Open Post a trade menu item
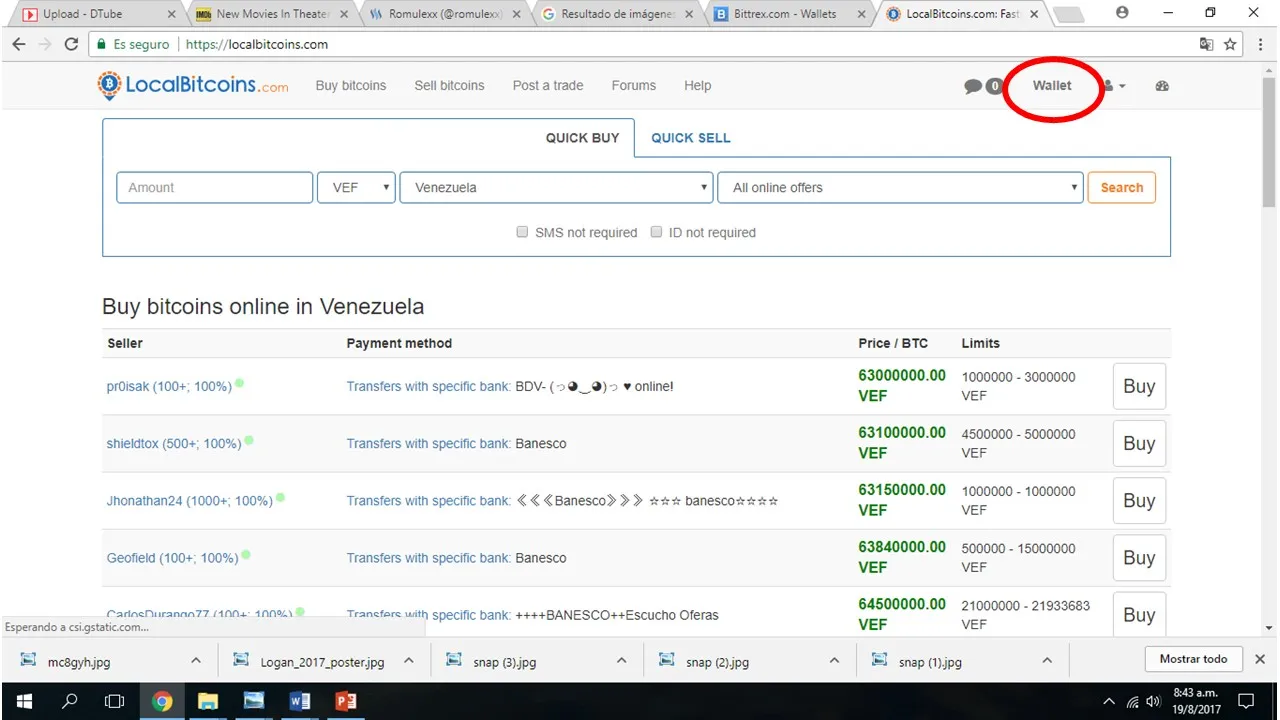The image size is (1280, 720). point(548,86)
